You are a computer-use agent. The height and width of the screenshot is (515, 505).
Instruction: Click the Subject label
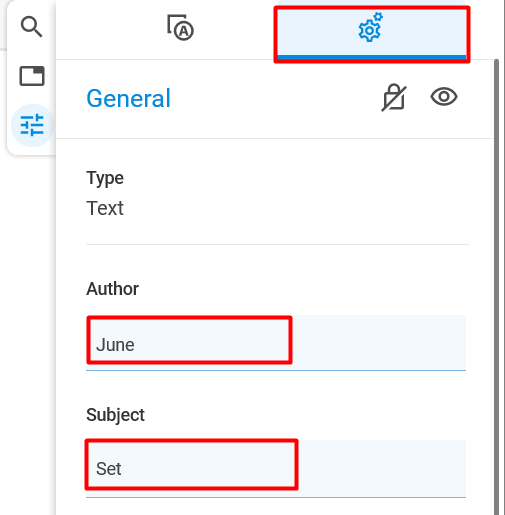[x=115, y=415]
